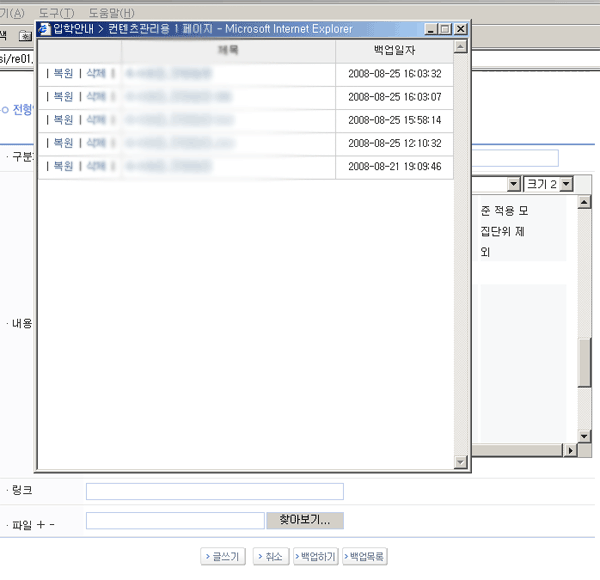
Task: Click the plus sign next to 파일
Action: point(41,524)
